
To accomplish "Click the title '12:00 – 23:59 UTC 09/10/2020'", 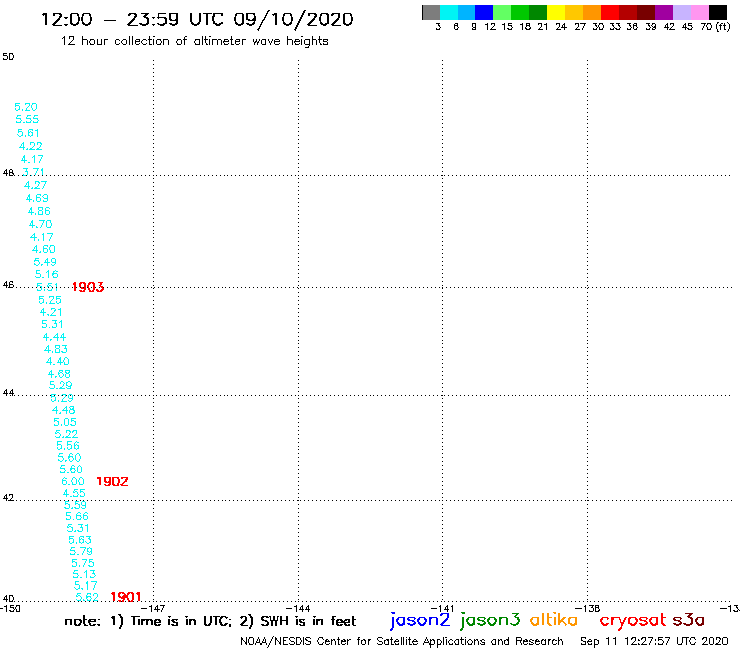I will pos(197,19).
